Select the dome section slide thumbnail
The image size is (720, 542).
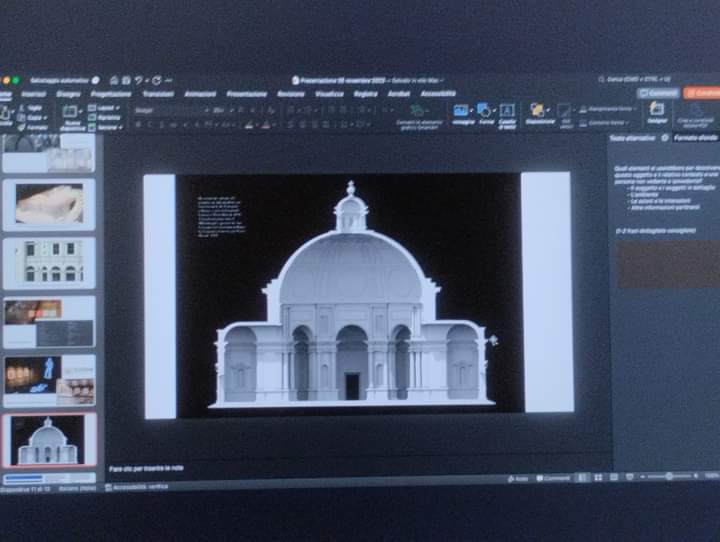tap(49, 440)
